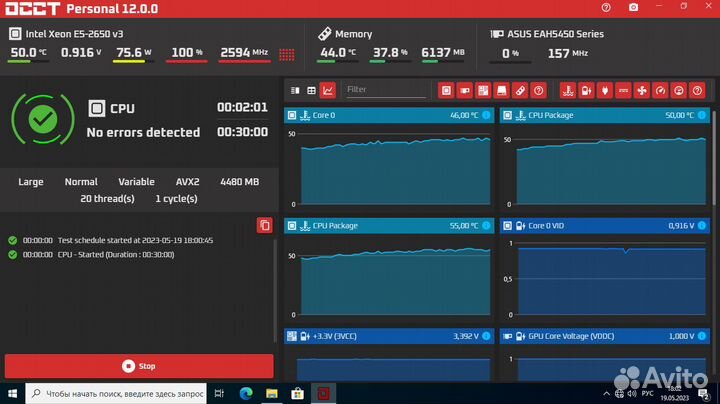Select the graph view mode icon
This screenshot has height=404, width=720.
click(328, 90)
